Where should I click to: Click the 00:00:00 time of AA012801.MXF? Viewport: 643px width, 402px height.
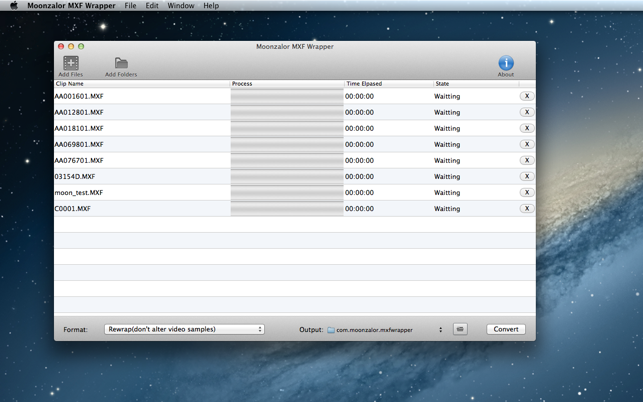[x=359, y=112]
